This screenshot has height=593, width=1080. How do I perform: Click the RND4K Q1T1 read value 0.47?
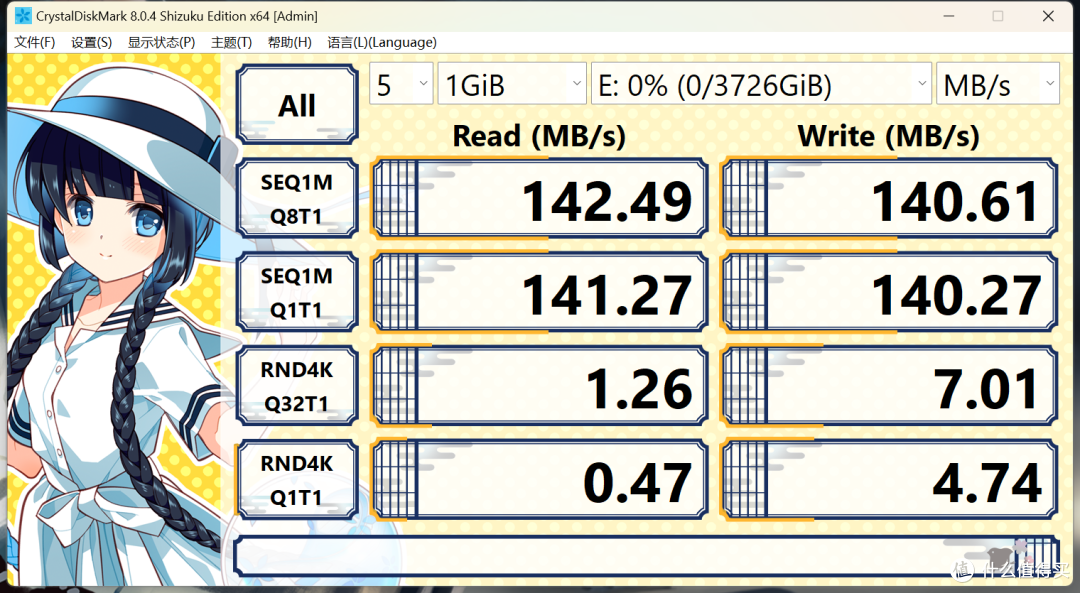coord(539,479)
